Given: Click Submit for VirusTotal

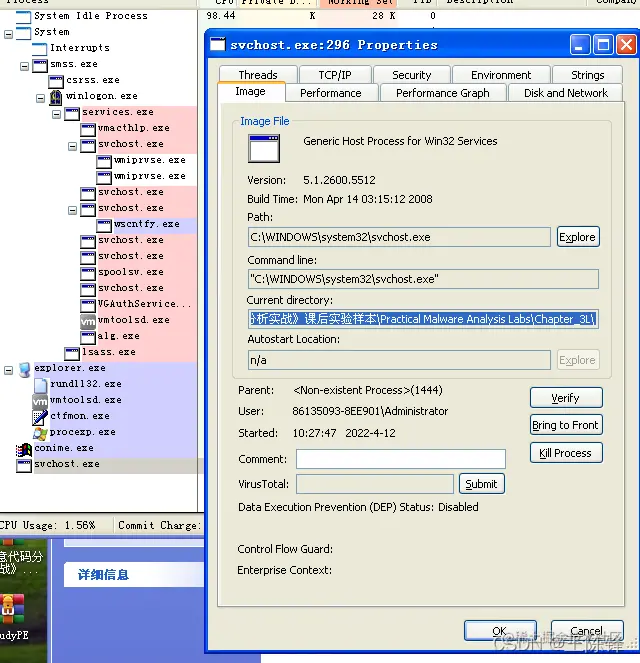Looking at the screenshot, I should [481, 484].
